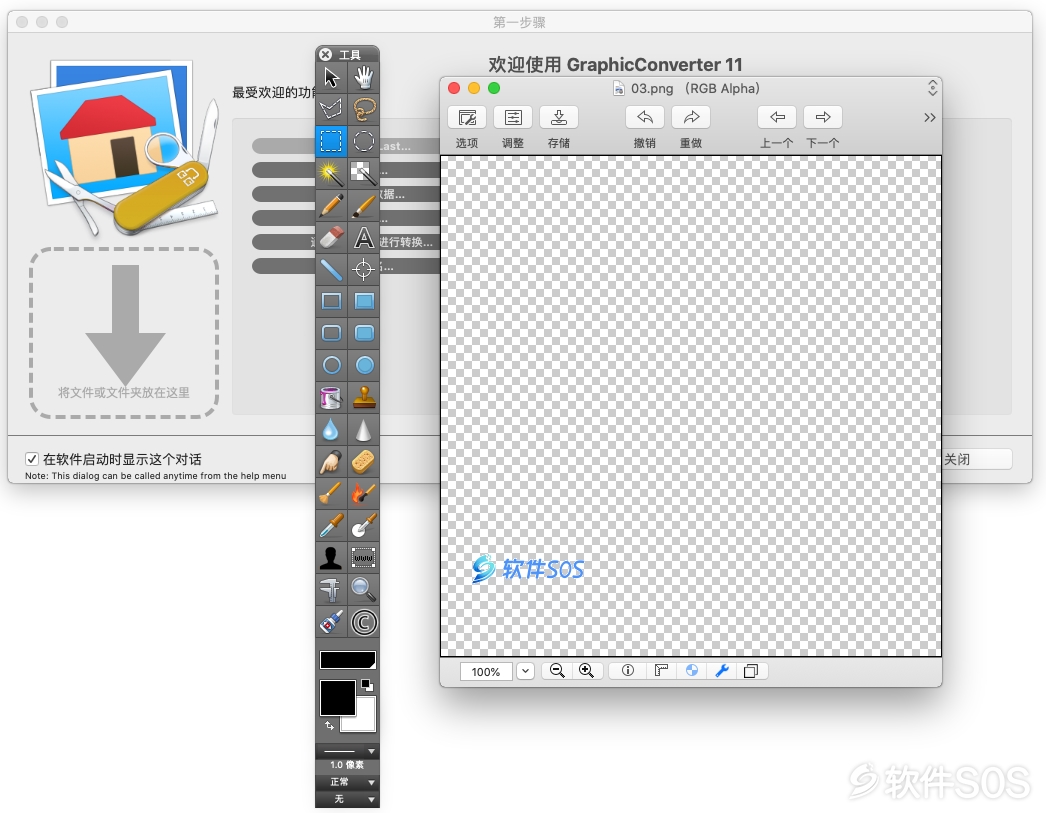Select the arrow pointer tool
The image size is (1046, 813).
[x=332, y=77]
